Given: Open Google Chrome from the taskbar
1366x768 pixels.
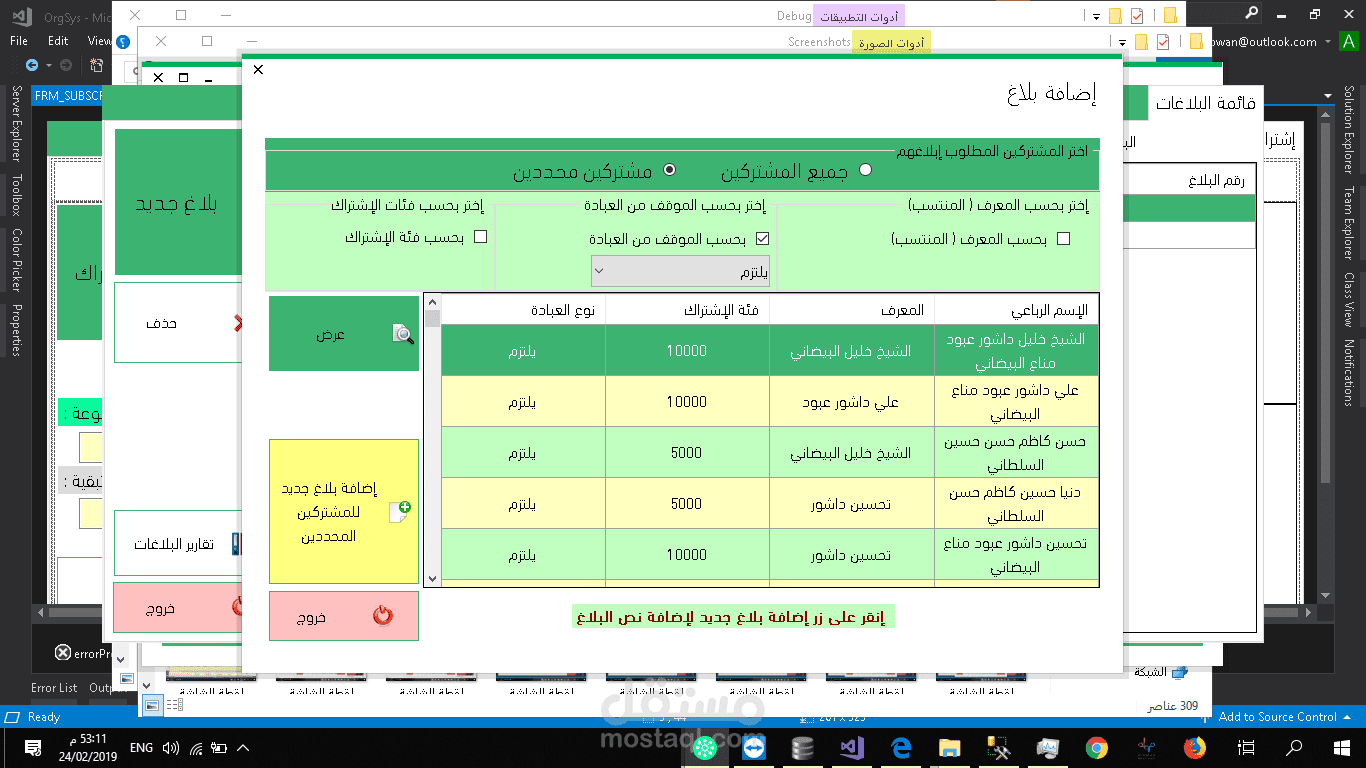Looking at the screenshot, I should tap(1096, 747).
